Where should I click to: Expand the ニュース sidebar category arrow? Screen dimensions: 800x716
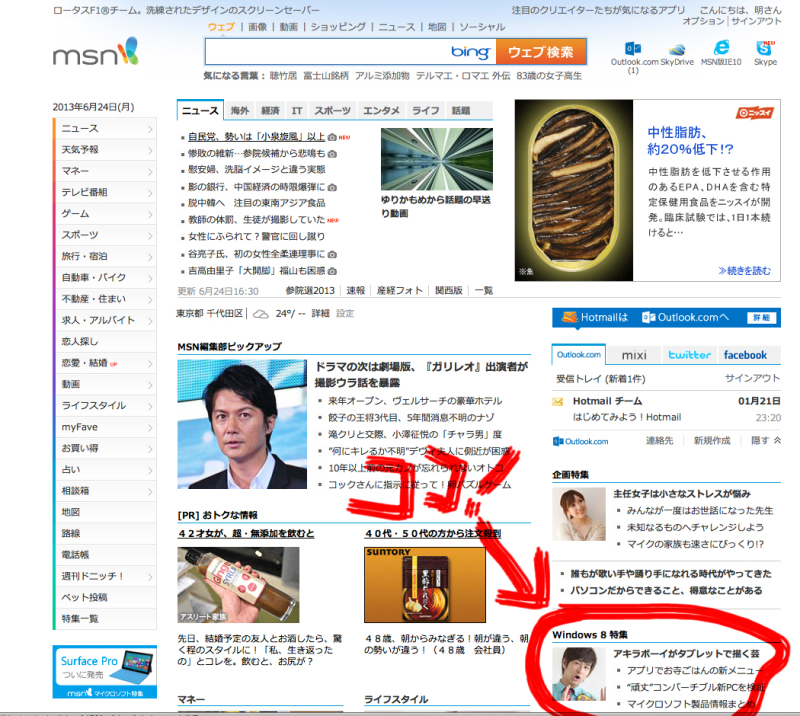point(150,129)
